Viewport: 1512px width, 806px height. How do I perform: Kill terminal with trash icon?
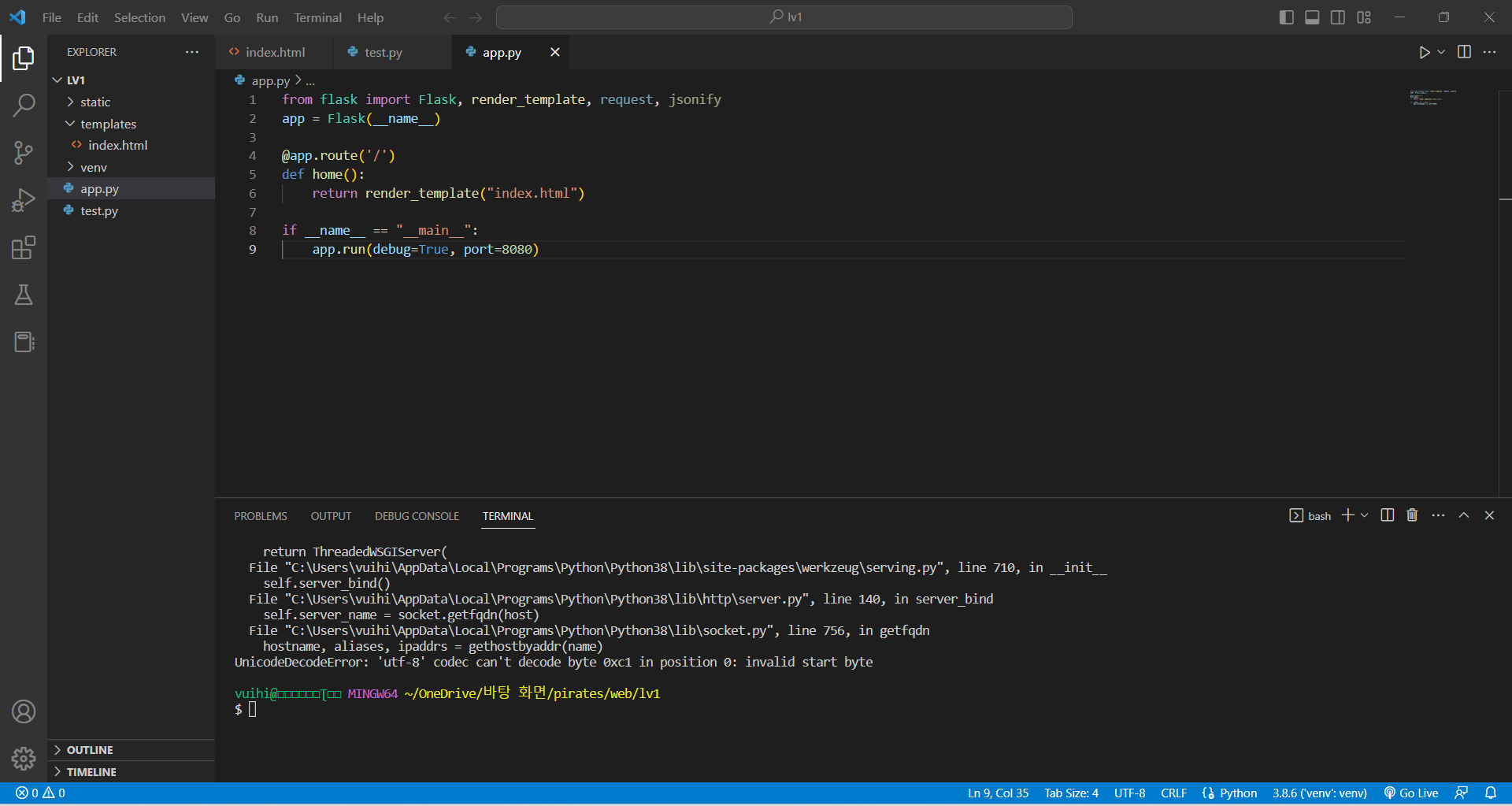1412,515
